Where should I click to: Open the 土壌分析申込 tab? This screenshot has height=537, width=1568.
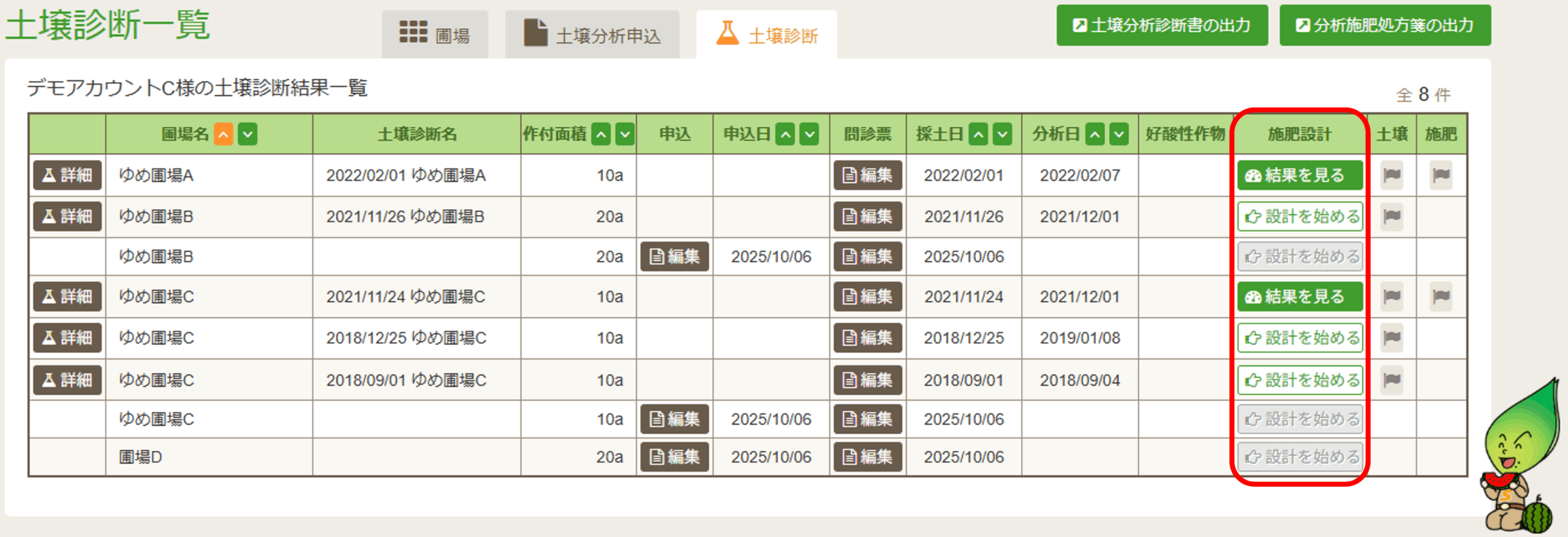tap(592, 35)
